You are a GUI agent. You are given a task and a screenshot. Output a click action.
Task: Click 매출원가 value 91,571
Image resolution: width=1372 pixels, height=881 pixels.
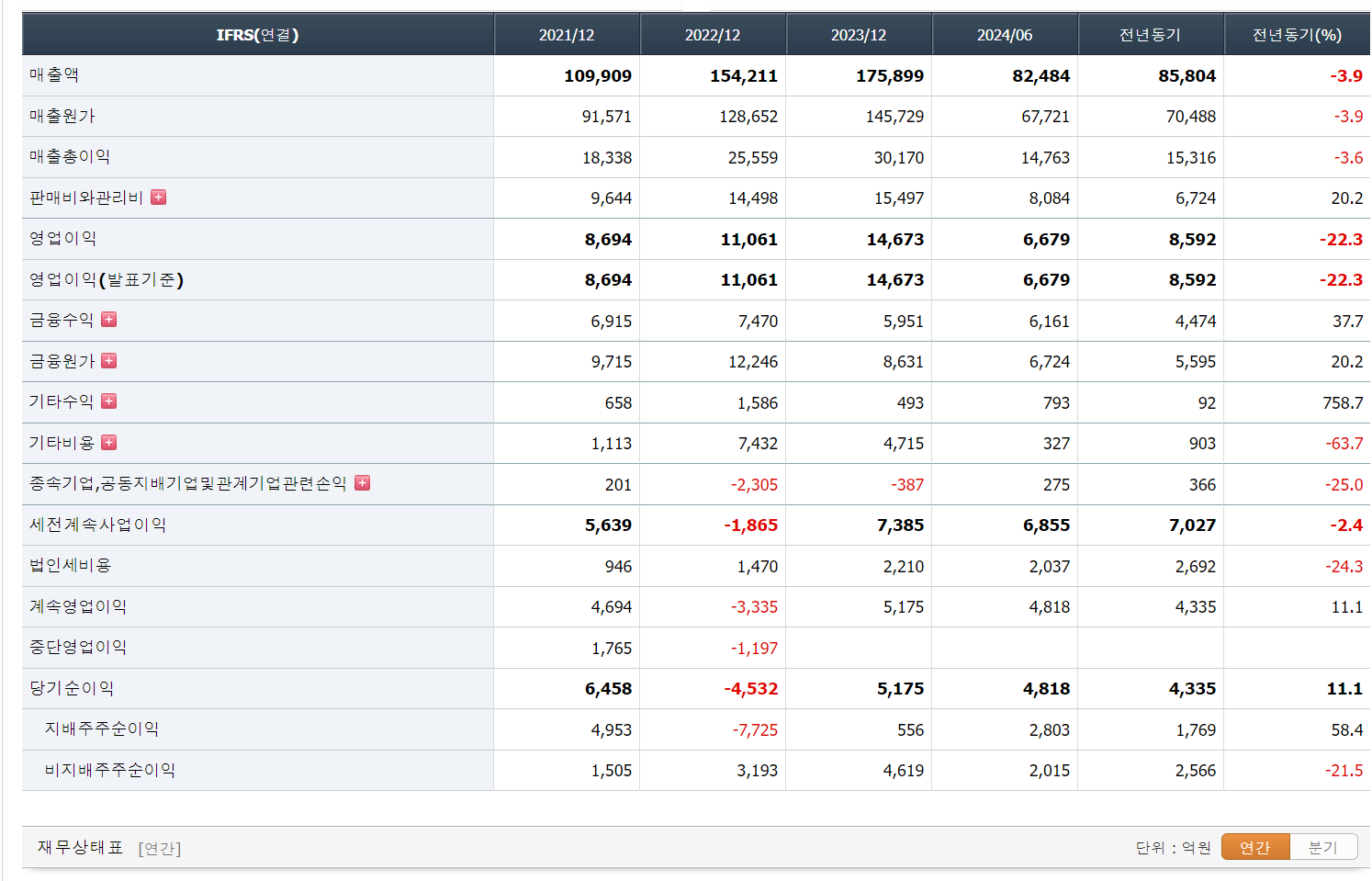coord(607,117)
